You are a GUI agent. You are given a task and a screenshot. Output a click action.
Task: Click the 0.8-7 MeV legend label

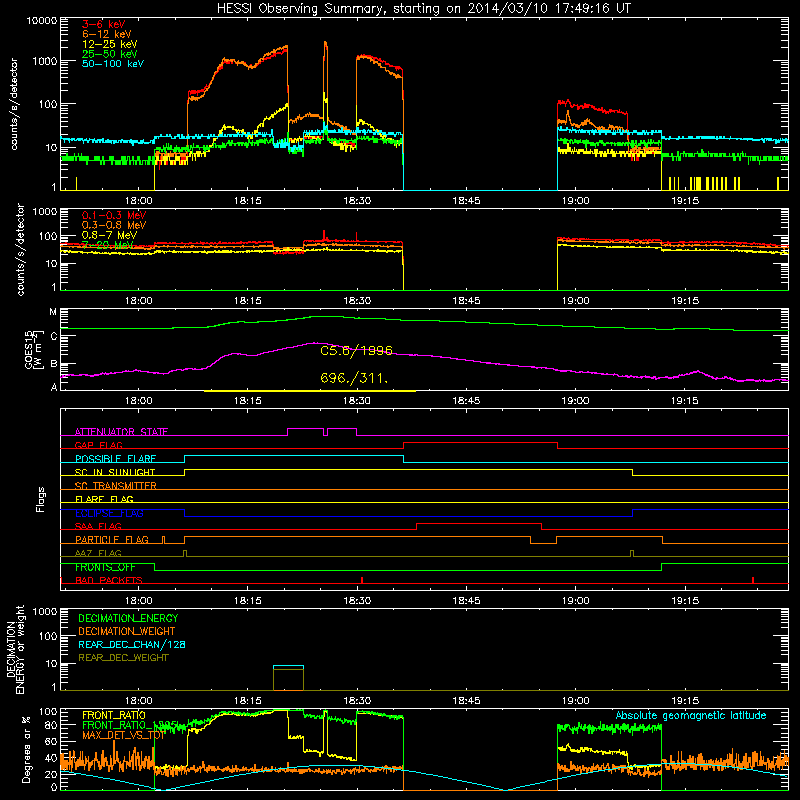tap(109, 235)
